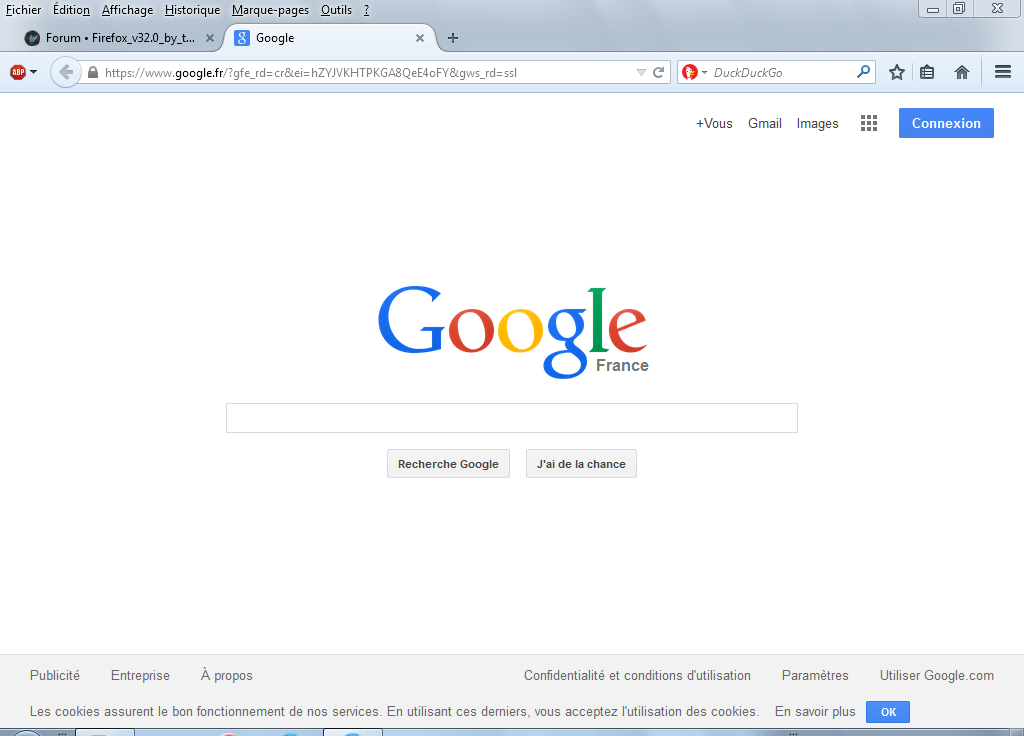The width and height of the screenshot is (1024, 736).
Task: Accept cookies with OK button
Action: [x=888, y=712]
